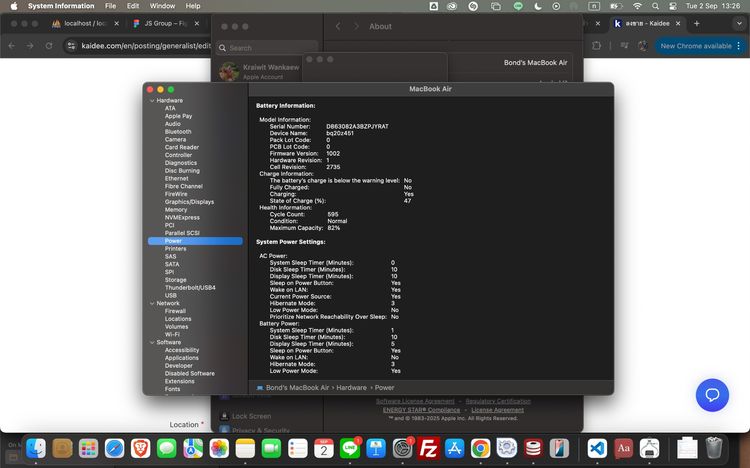750x468 pixels.
Task: Click the New Chrome available button
Action: (696, 46)
